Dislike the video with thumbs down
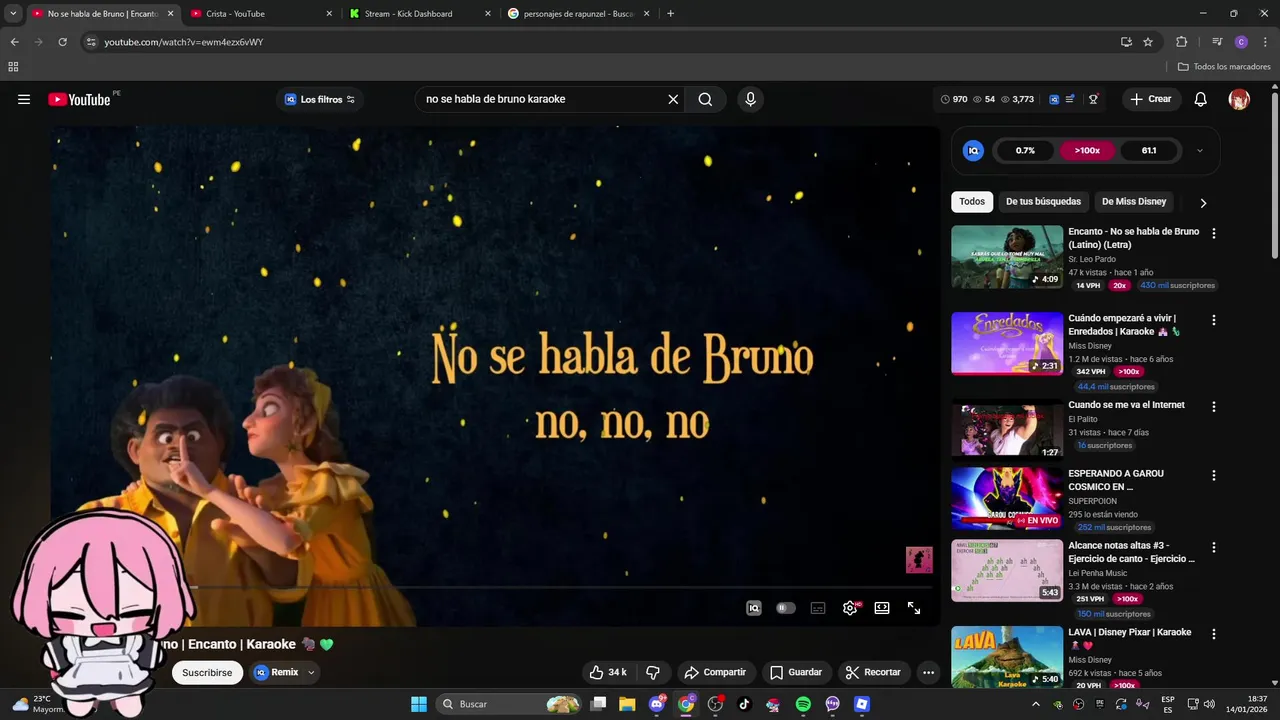This screenshot has width=1280, height=720. 653,672
